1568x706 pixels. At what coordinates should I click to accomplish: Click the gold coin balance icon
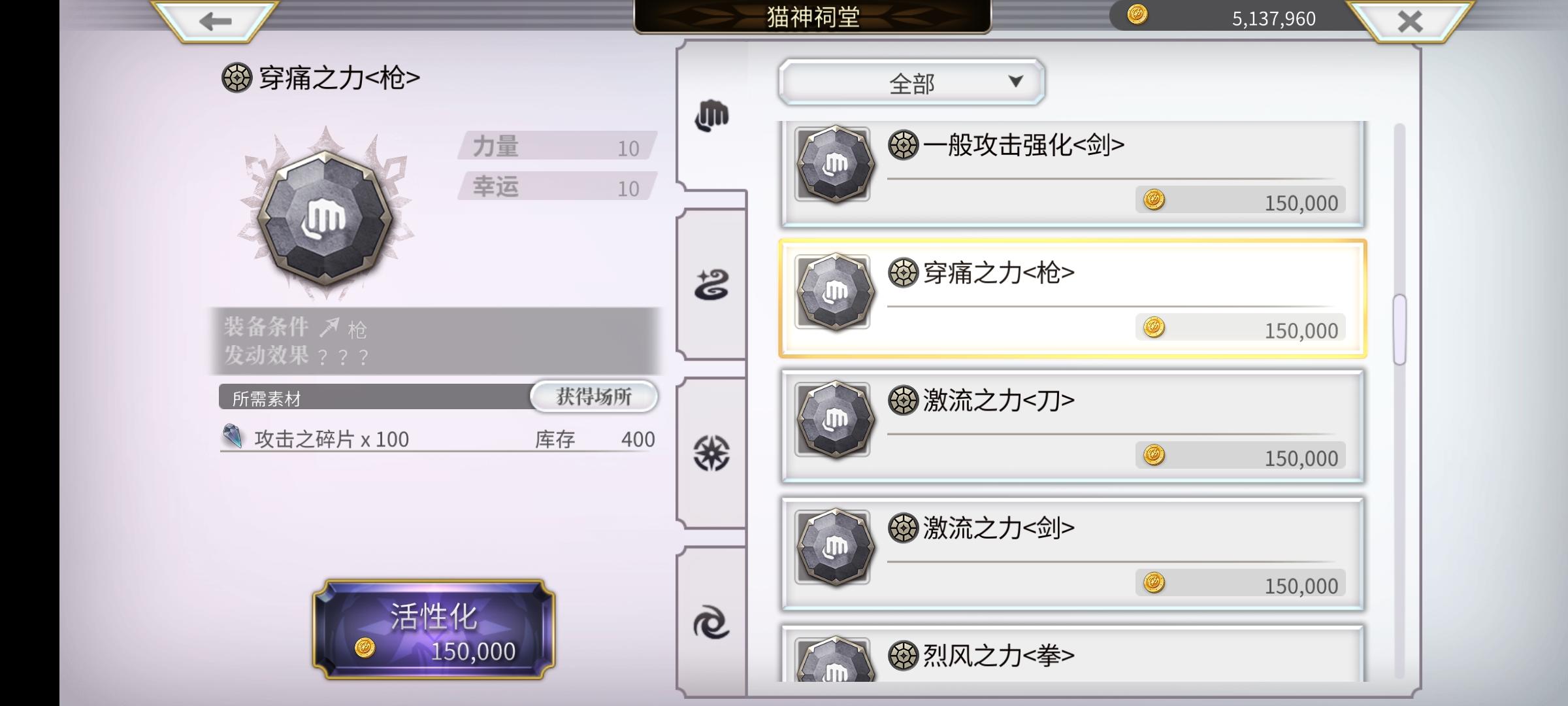pyautogui.click(x=1137, y=14)
